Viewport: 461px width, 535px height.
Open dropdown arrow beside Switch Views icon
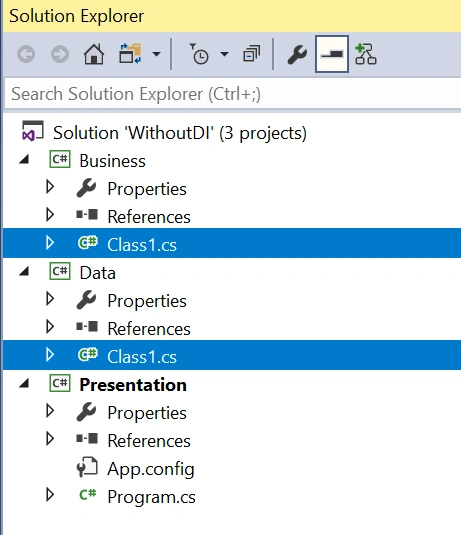coord(156,54)
